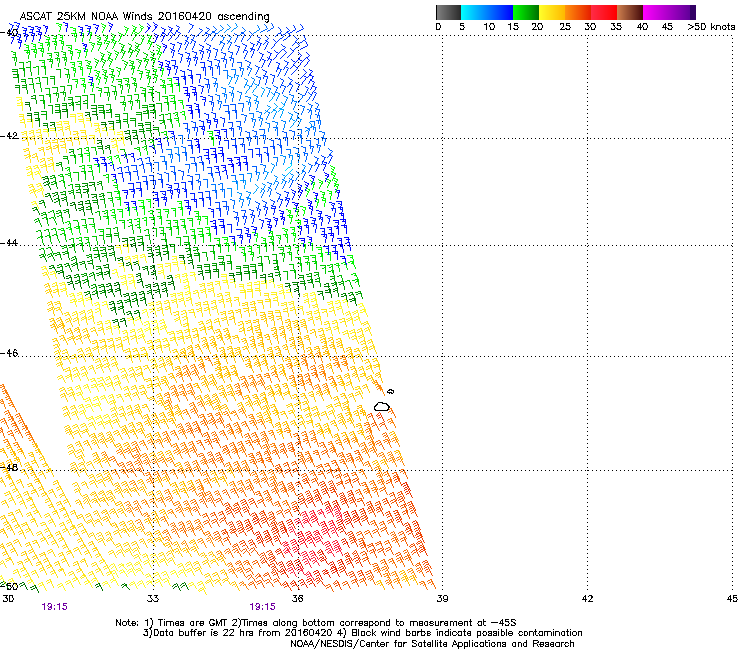740x650 pixels.
Task: Click the orange 25-30 knots legend color
Action: (578, 12)
